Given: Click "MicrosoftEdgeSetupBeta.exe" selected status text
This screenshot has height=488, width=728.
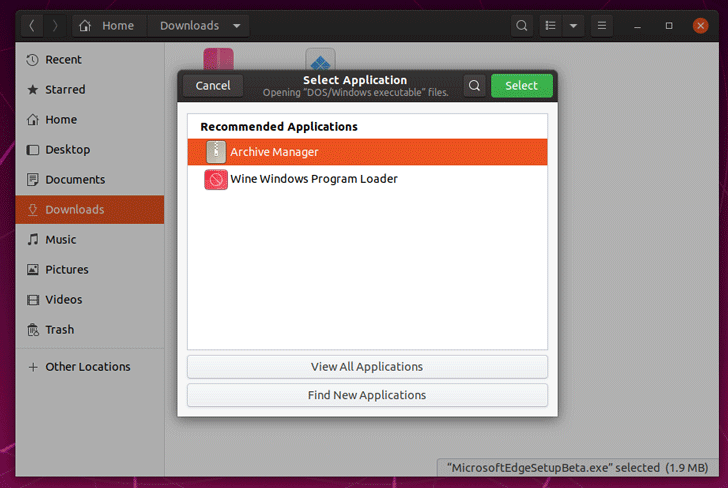Looking at the screenshot, I should pos(578,468).
